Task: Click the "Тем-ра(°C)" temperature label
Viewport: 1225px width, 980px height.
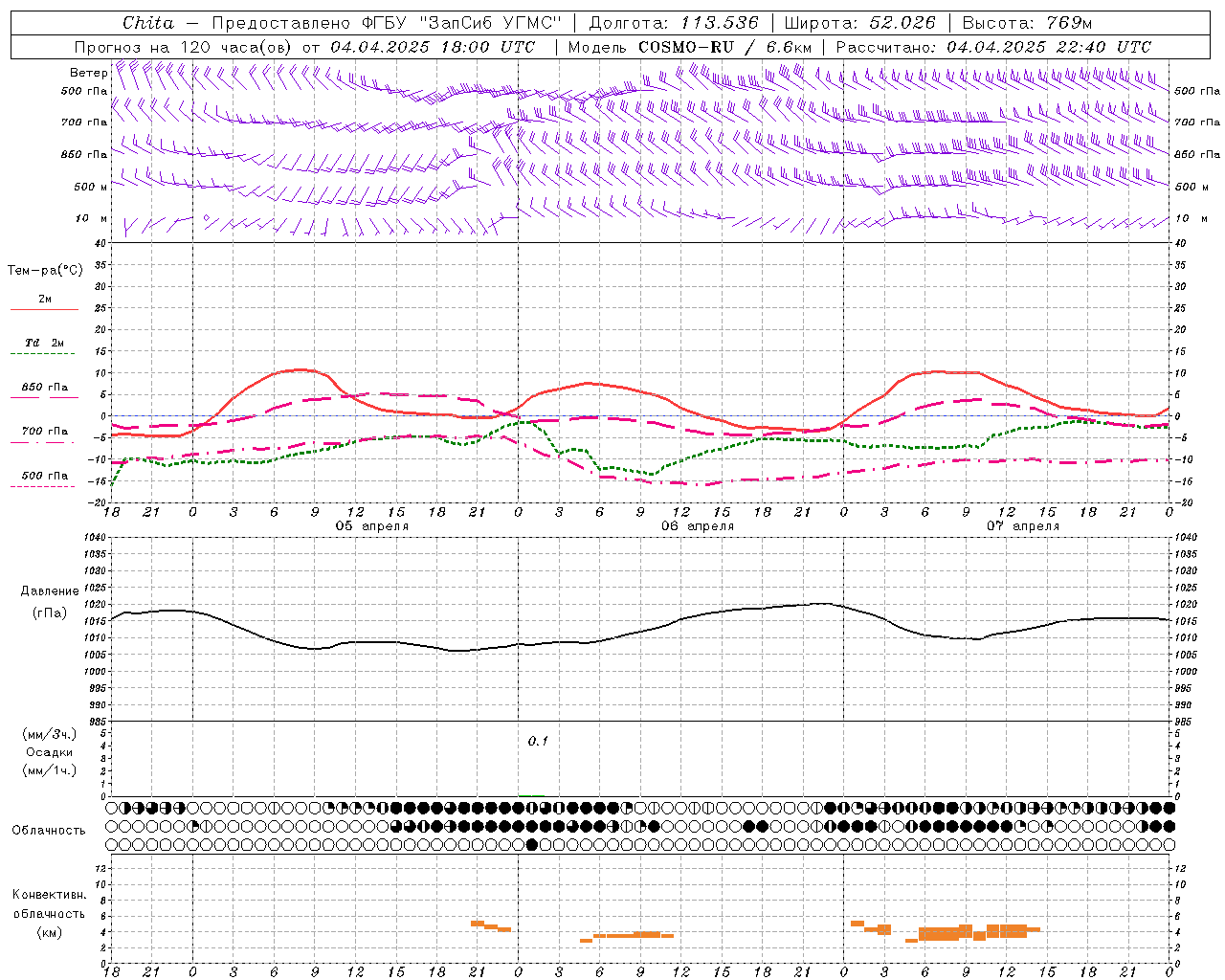Action: [x=45, y=270]
